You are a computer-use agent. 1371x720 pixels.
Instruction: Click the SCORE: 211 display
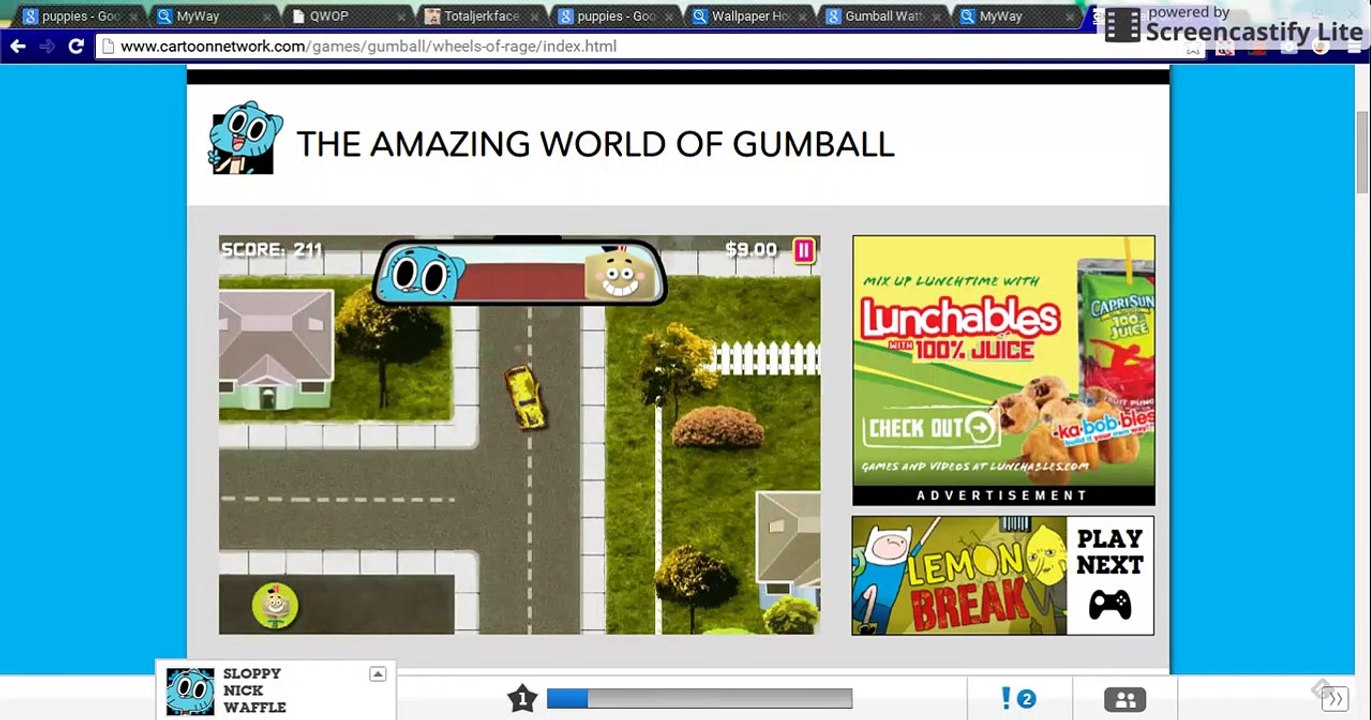[272, 249]
